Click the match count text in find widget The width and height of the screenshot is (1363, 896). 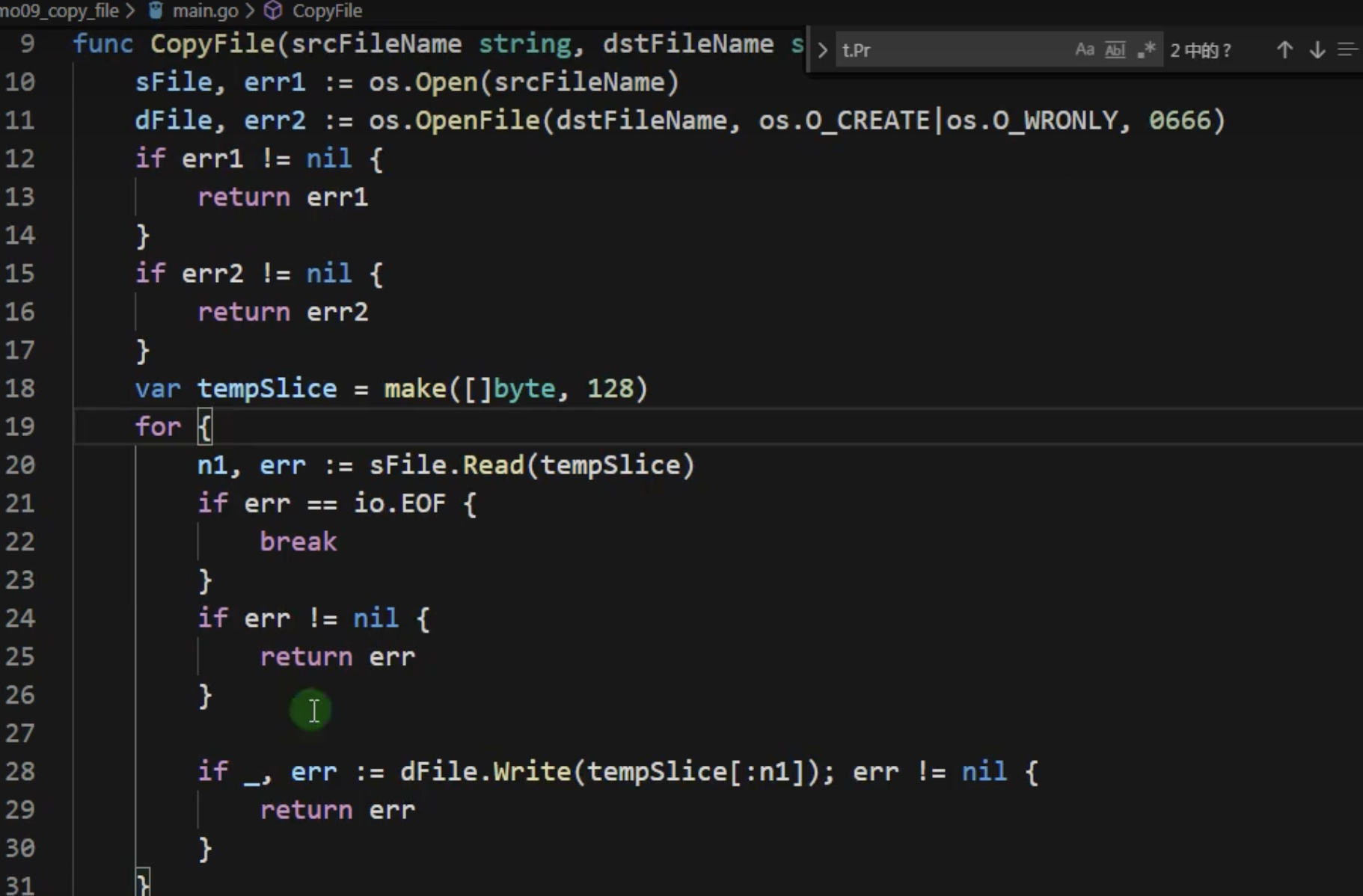[1201, 50]
